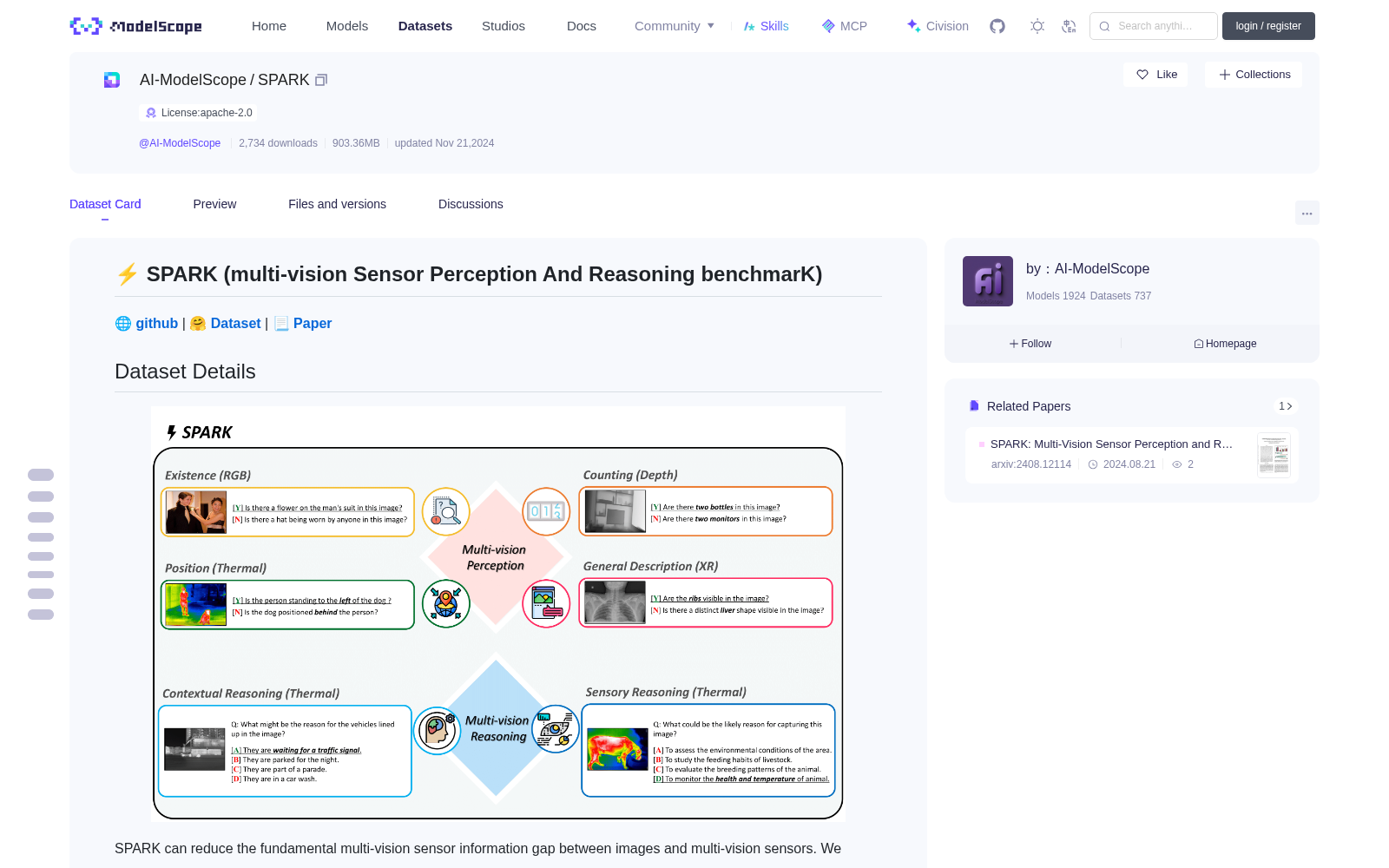Open the Civision sparkle link

[938, 26]
